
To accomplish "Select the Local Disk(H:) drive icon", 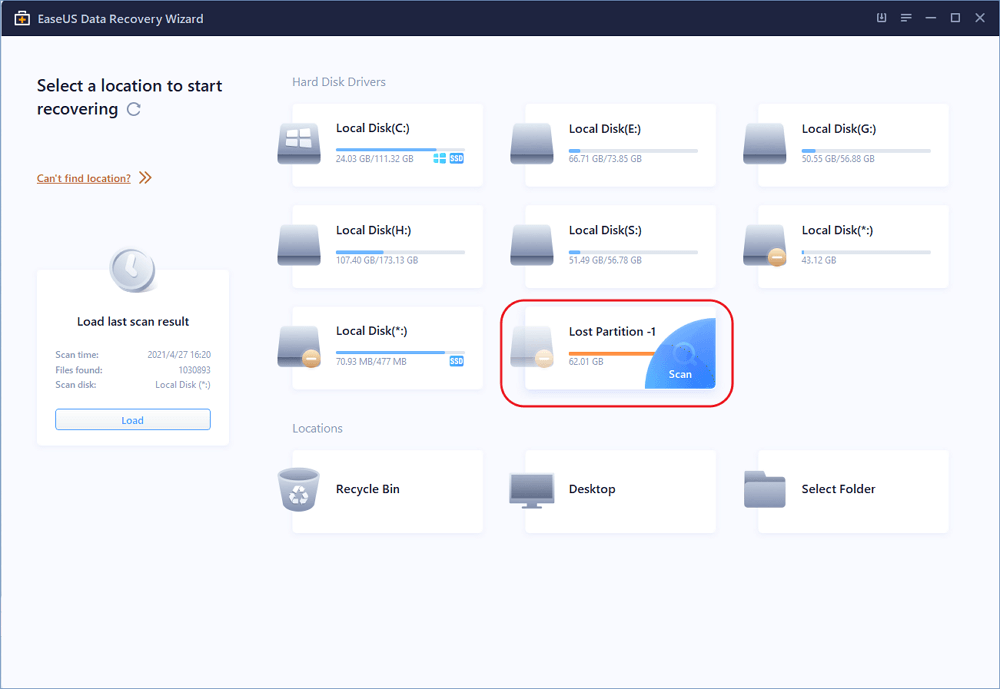I will click(299, 245).
